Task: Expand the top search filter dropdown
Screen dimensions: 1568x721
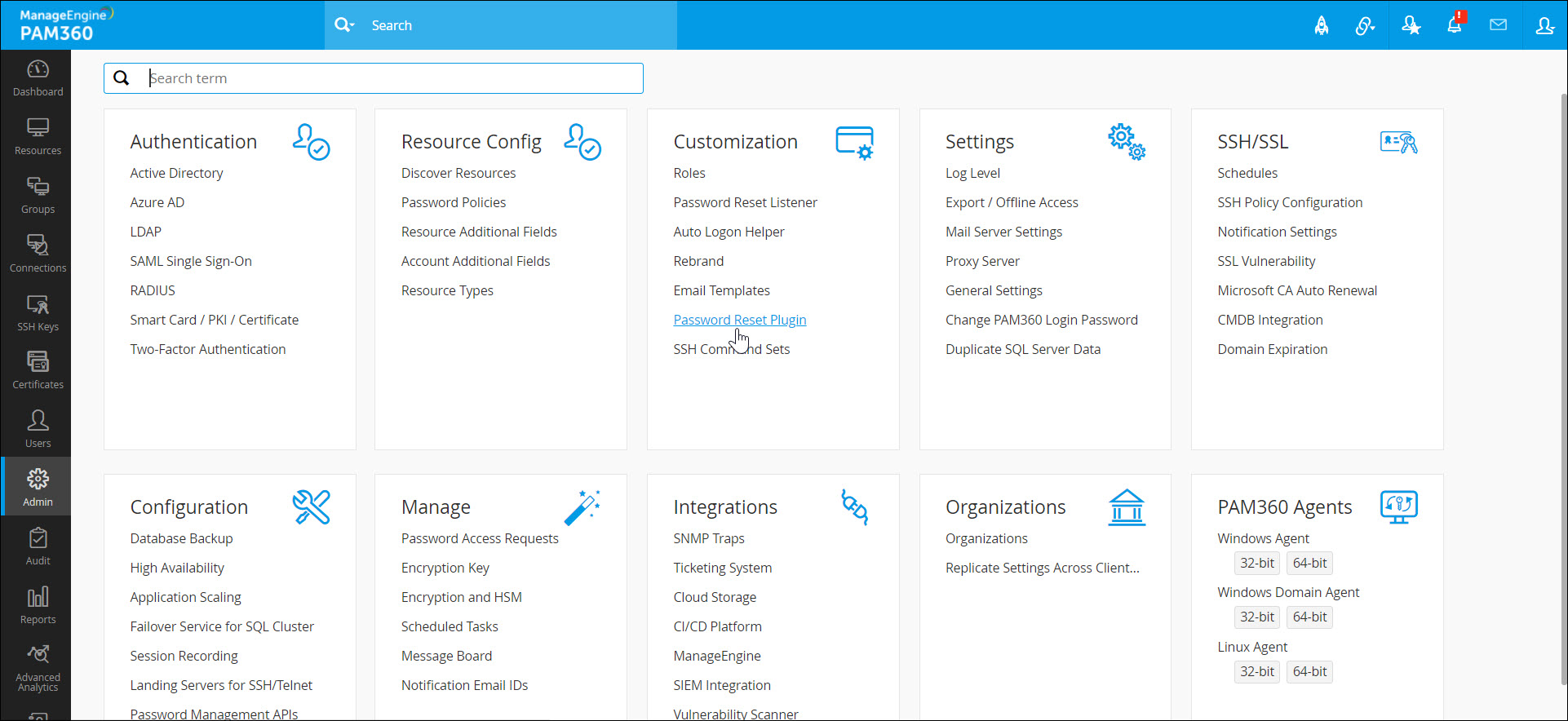Action: (x=345, y=25)
